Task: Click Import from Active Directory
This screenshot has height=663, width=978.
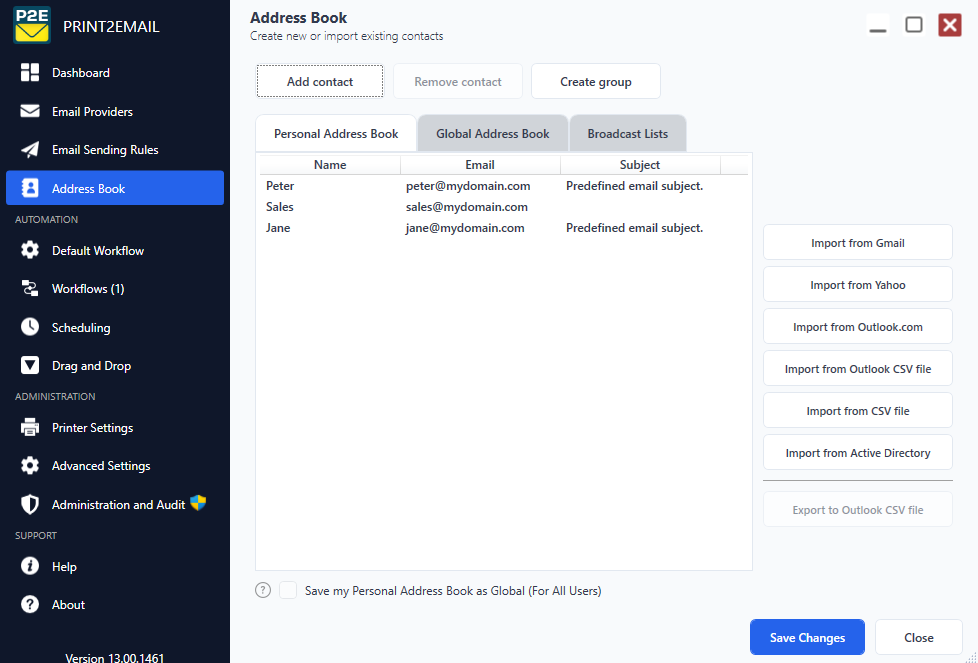Action: (x=858, y=452)
